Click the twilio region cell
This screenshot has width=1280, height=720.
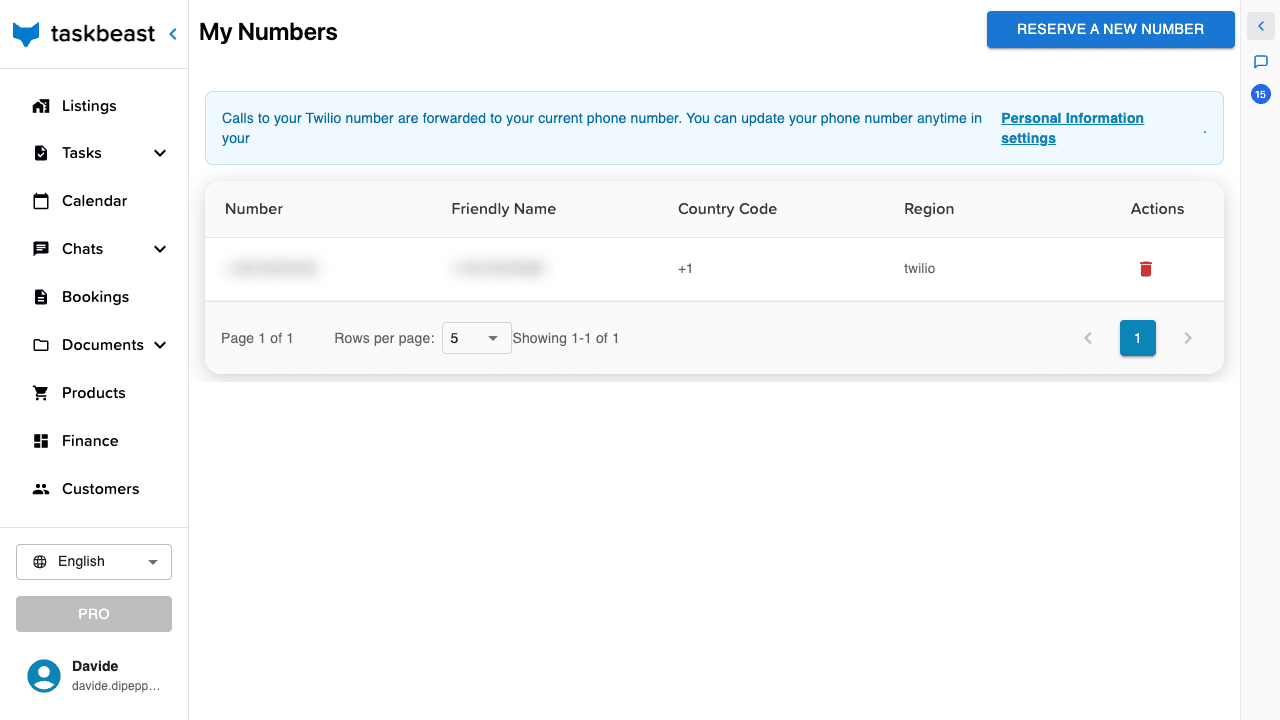pyautogui.click(x=920, y=269)
